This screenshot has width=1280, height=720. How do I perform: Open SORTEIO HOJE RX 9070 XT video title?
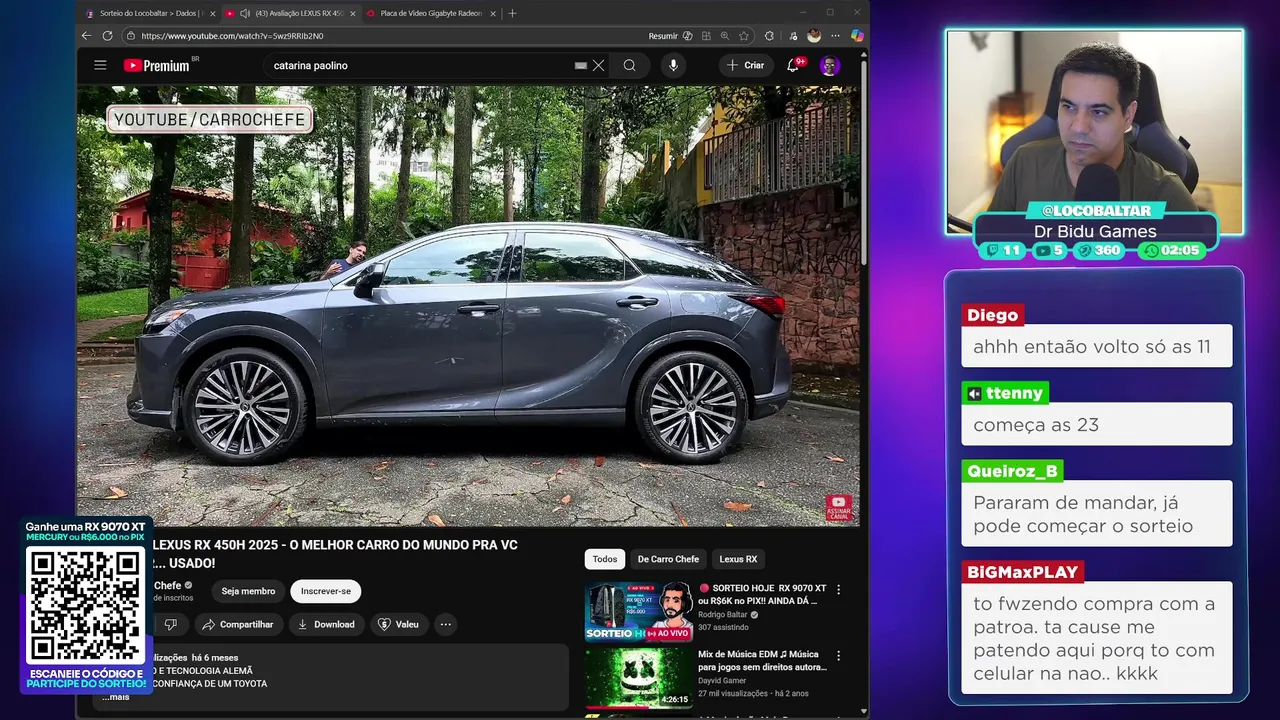tap(764, 594)
